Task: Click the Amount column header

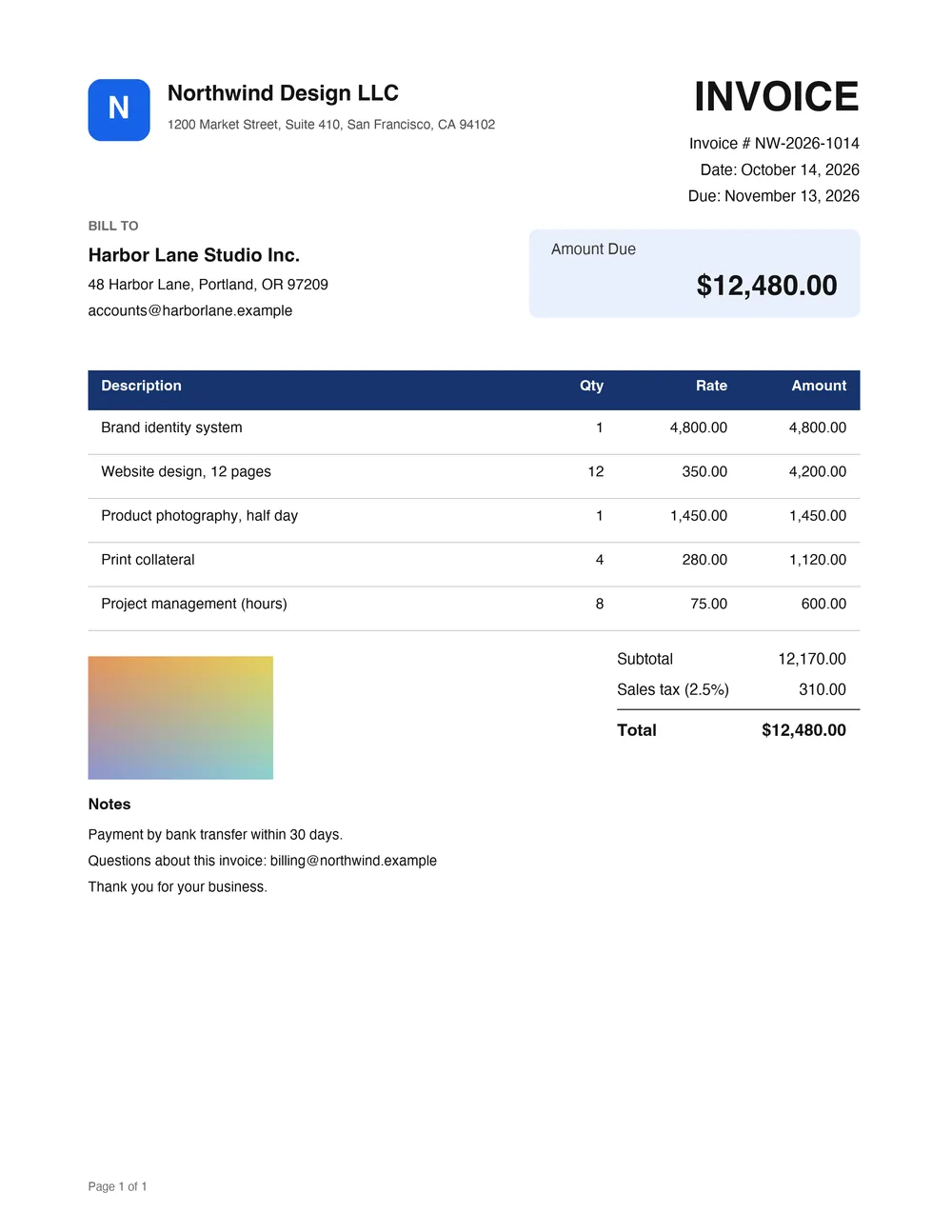Action: tap(819, 386)
